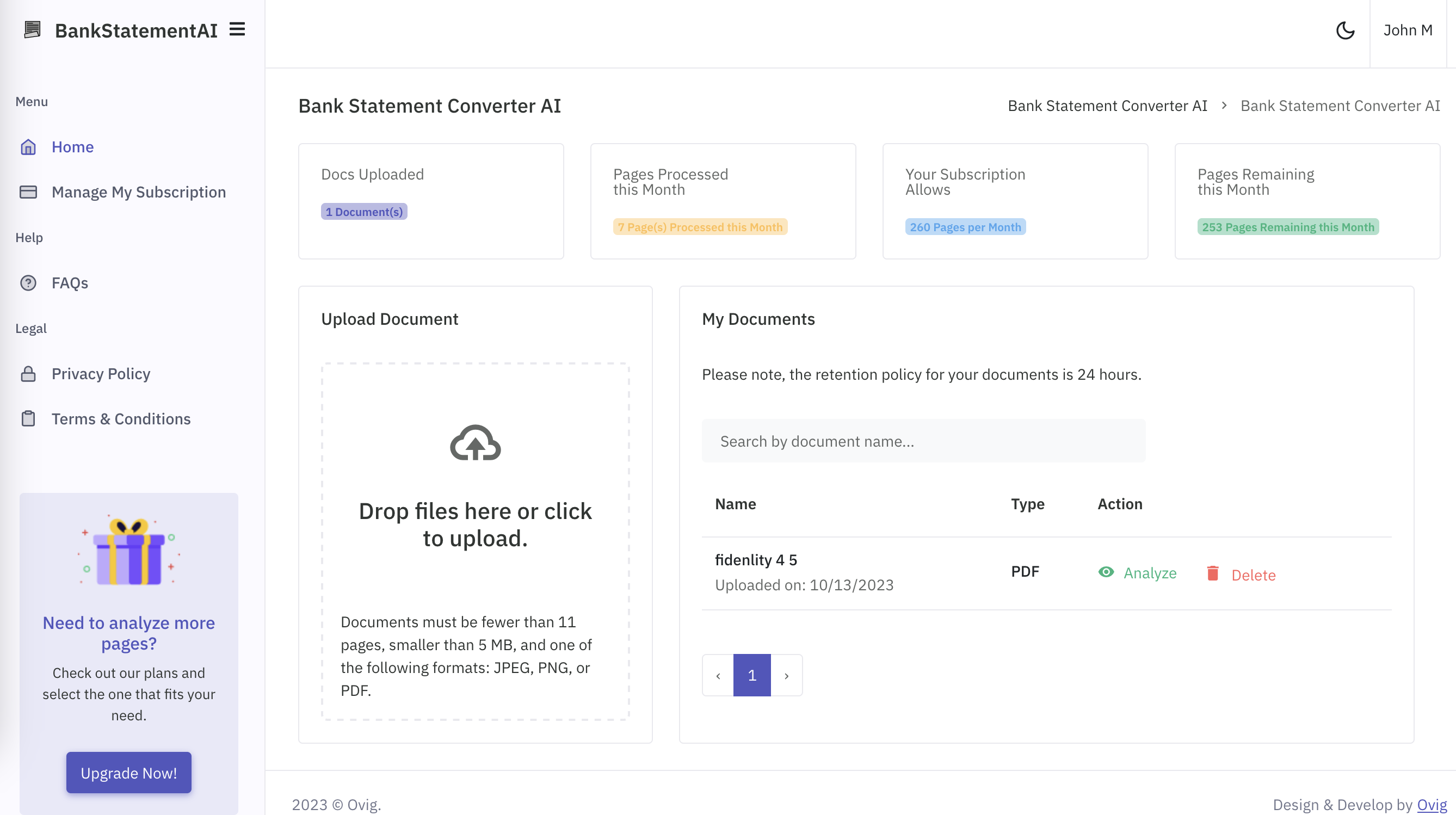Click the FAQs question mark icon
The height and width of the screenshot is (815, 1456).
coord(28,282)
